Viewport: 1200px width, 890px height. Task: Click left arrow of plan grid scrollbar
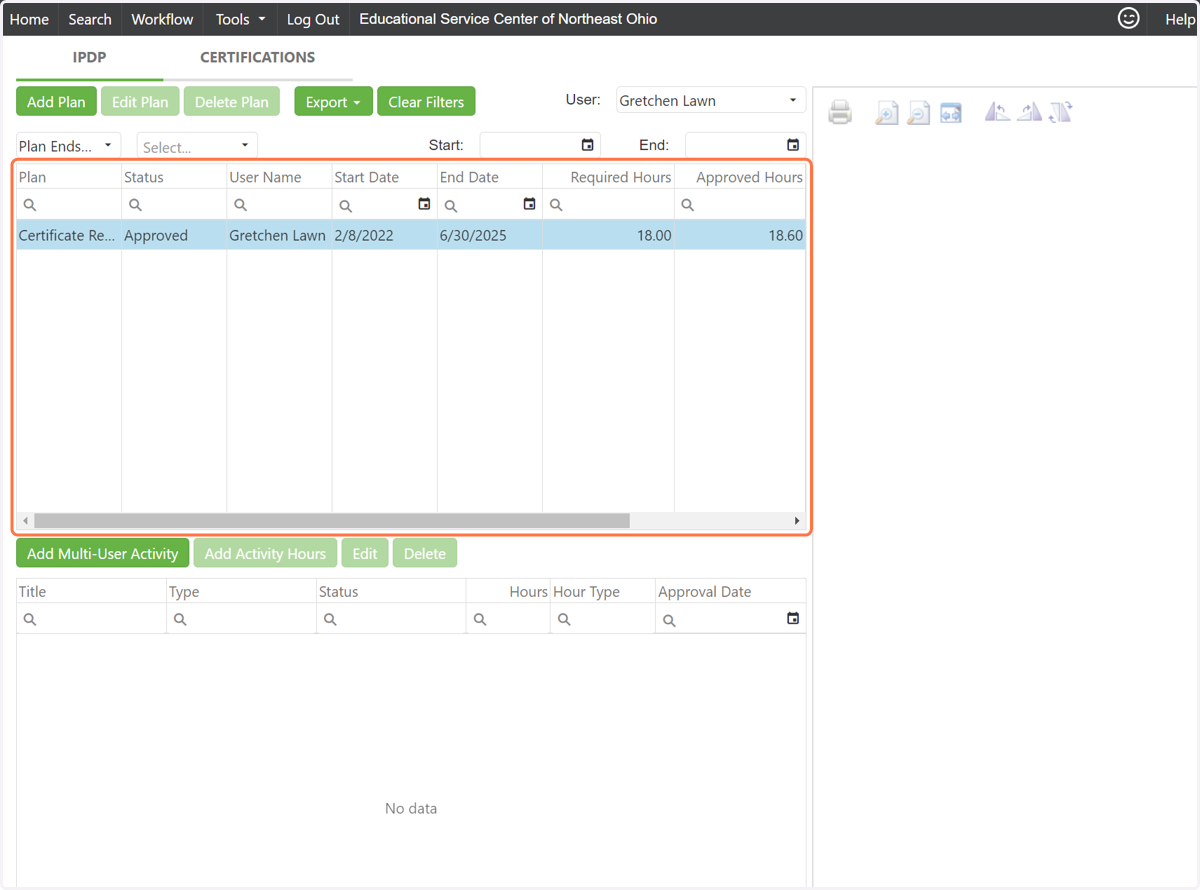click(25, 521)
